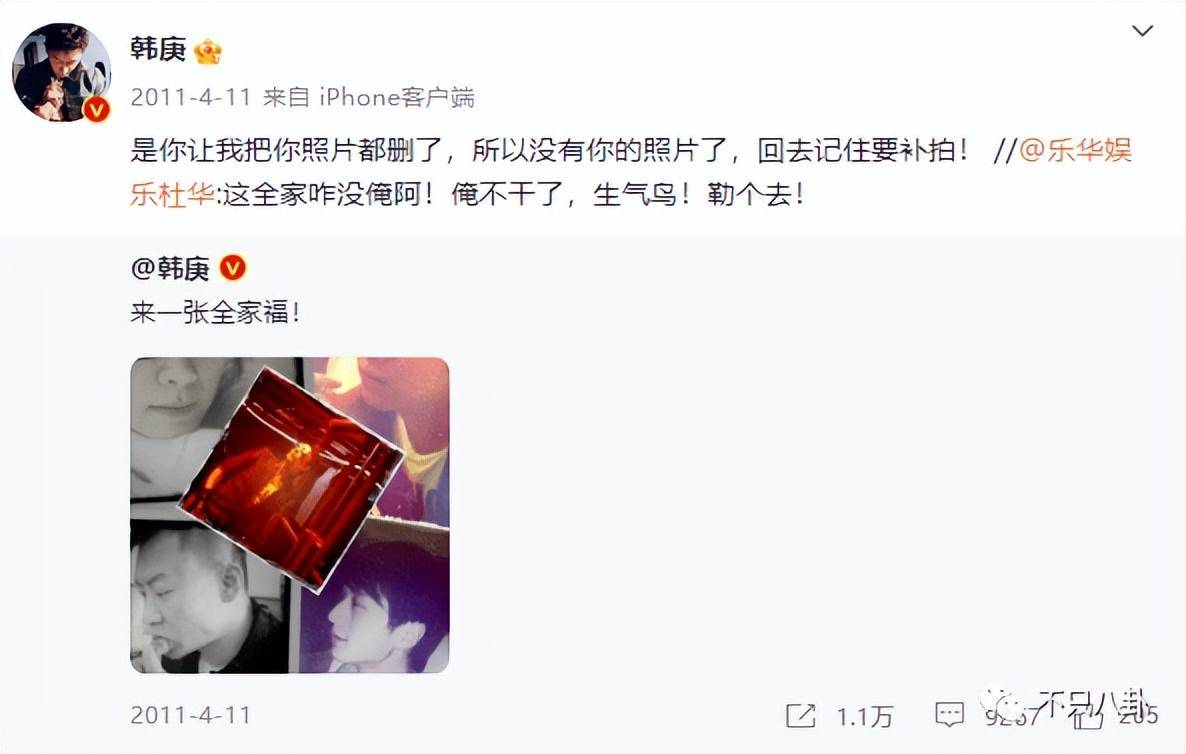The width and height of the screenshot is (1186, 754).
Task: Open the @乐华娱乐杜华 mention link
Action: point(631,172)
